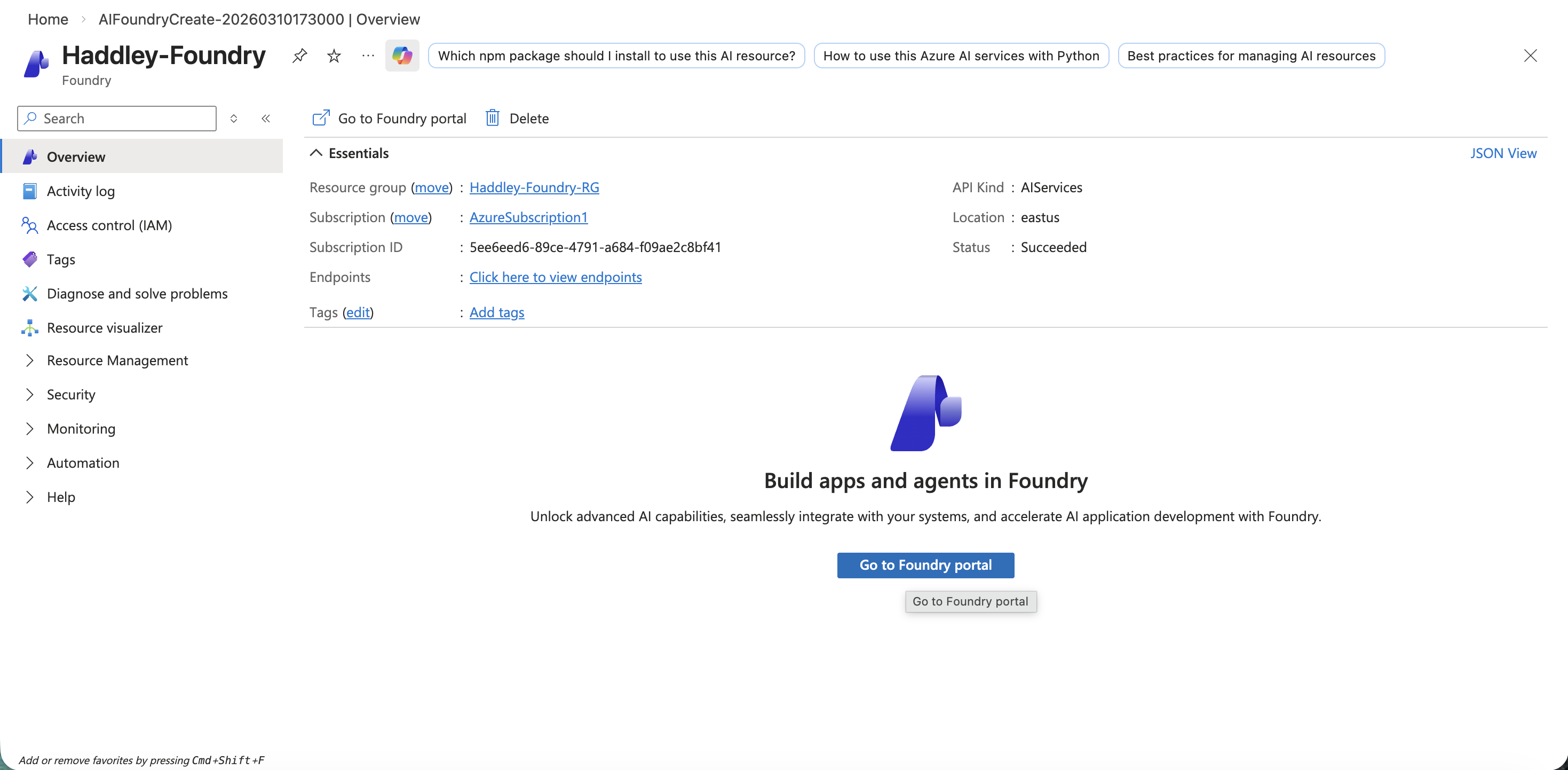
Task: Expand the Security section
Action: [x=70, y=394]
